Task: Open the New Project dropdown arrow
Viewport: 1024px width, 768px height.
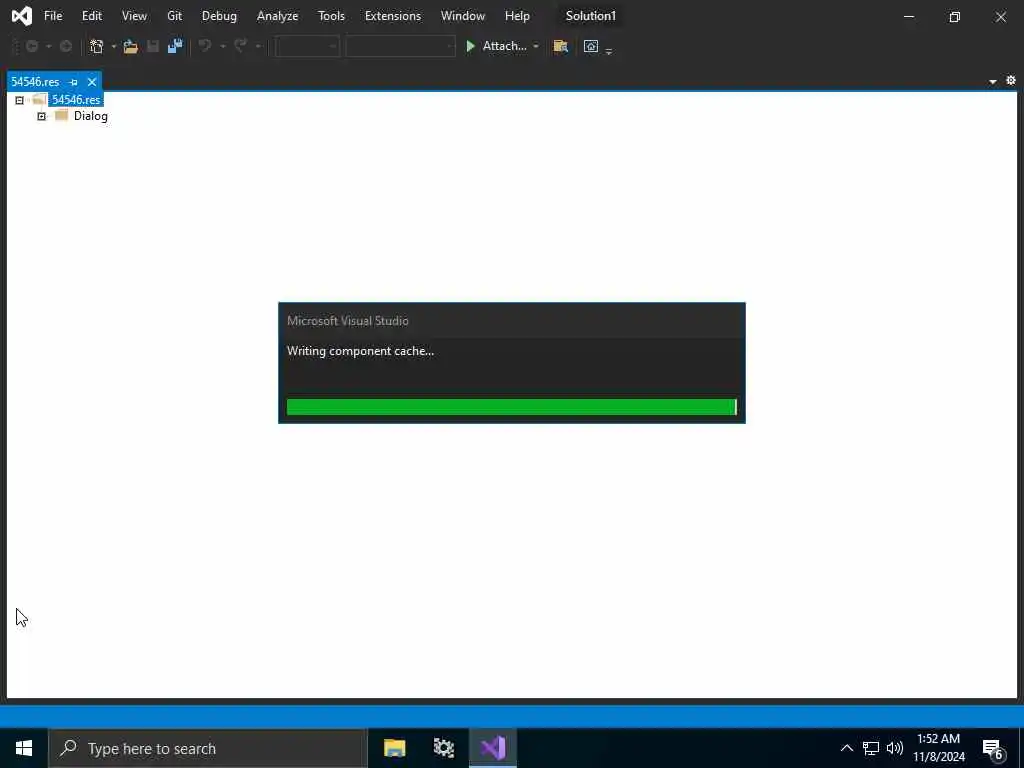Action: pos(114,46)
